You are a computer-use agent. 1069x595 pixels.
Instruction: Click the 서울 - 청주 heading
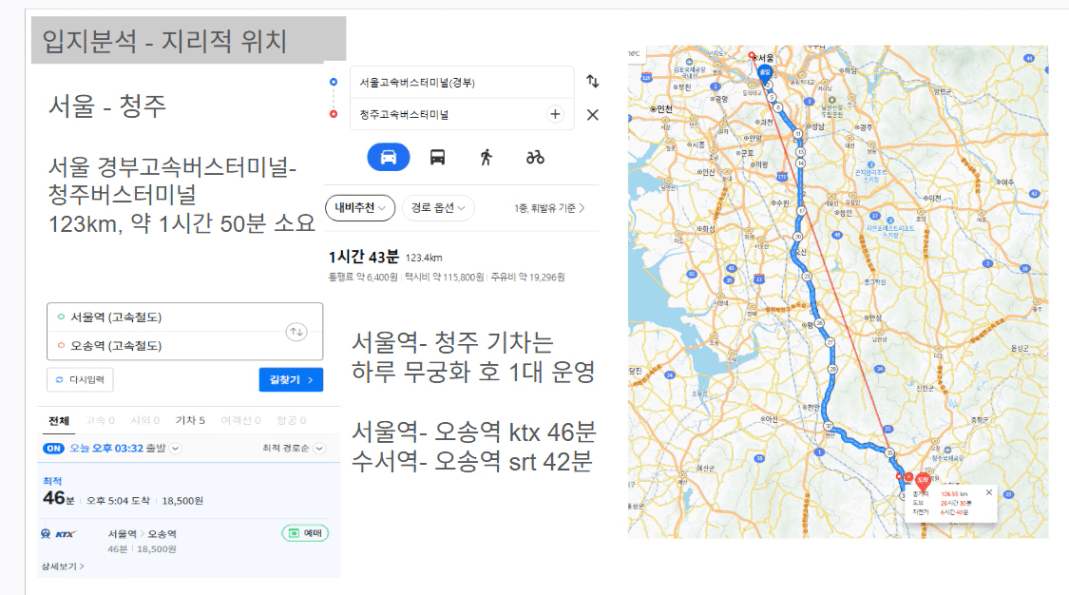(107, 106)
